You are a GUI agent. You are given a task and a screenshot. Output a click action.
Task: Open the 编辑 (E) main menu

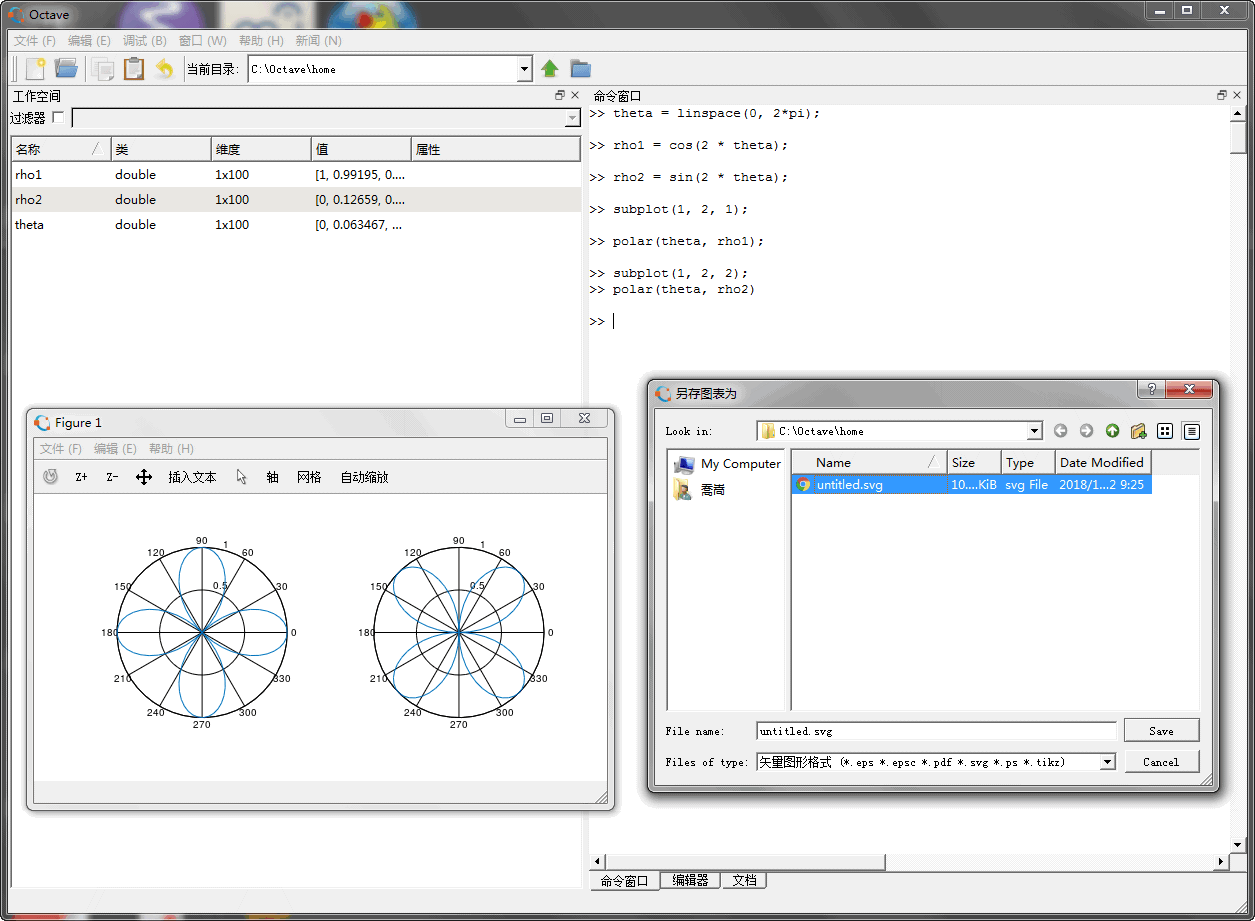[x=89, y=41]
